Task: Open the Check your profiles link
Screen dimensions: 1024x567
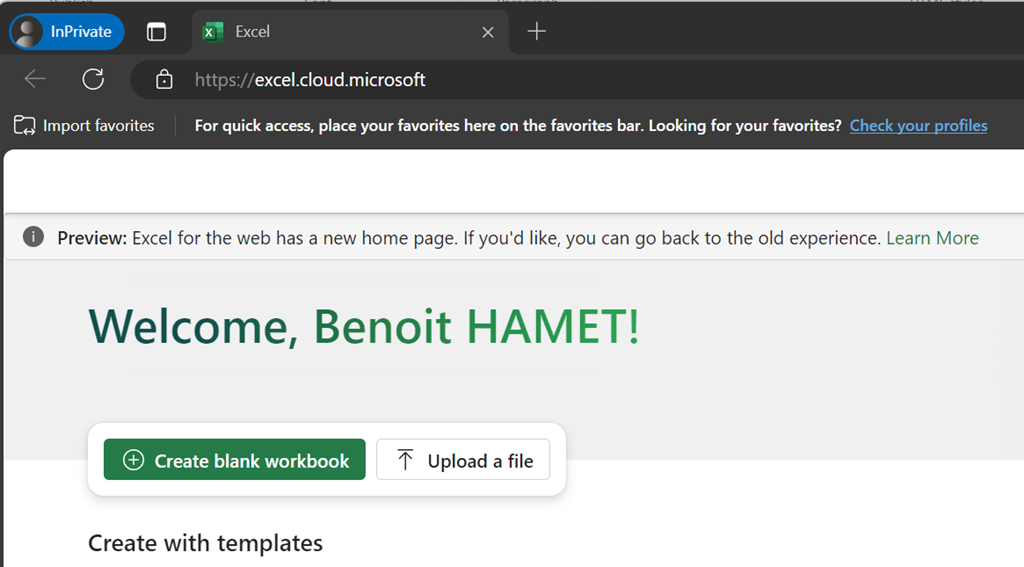Action: [918, 125]
